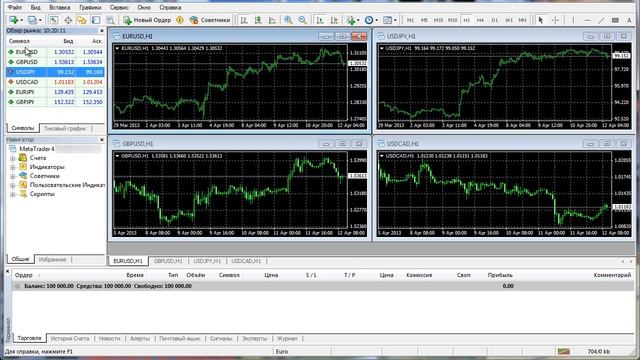Click the Indicators list toolbar icon
640x360 pixels.
351,20
